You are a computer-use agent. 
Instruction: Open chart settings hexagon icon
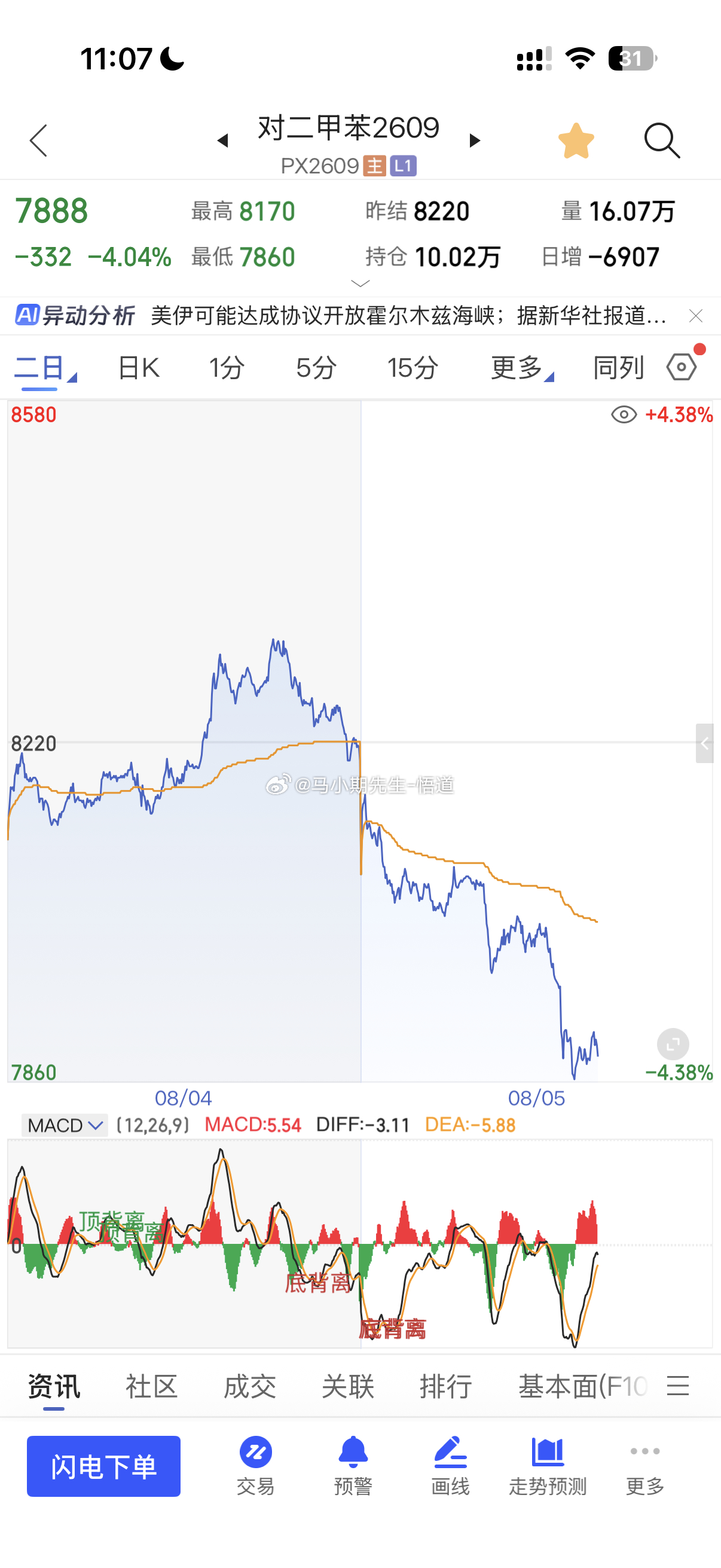[x=682, y=367]
